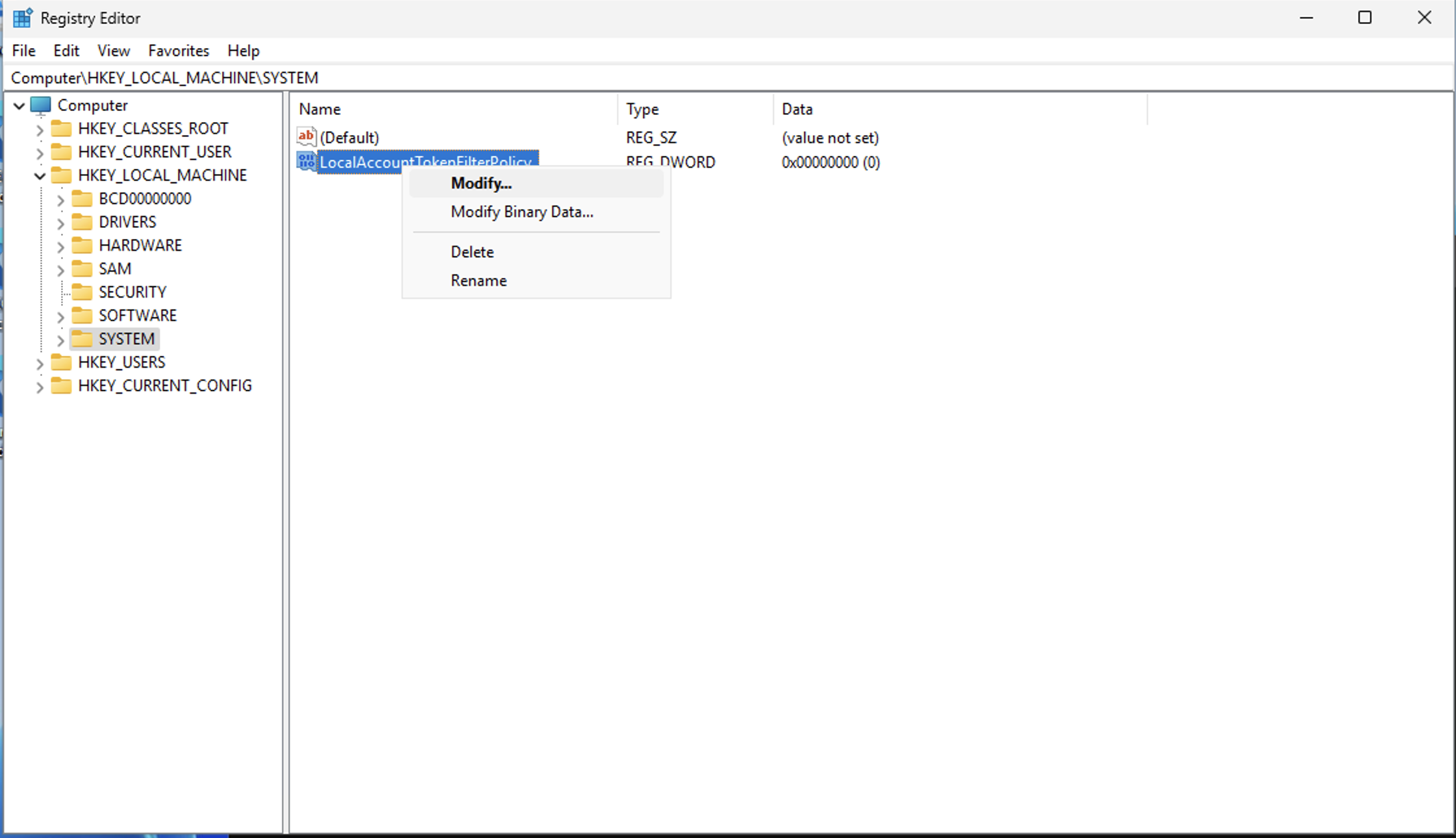
Task: Collapse the HKEY_LOCAL_MACHINE tree node
Action: 40,176
